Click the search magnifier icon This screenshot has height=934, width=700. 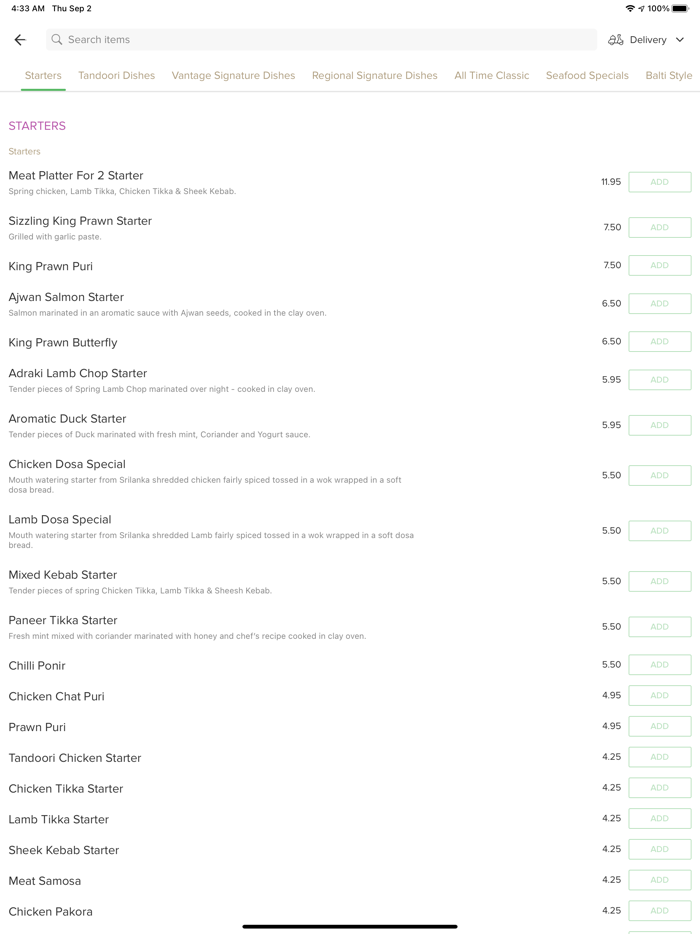(56, 39)
